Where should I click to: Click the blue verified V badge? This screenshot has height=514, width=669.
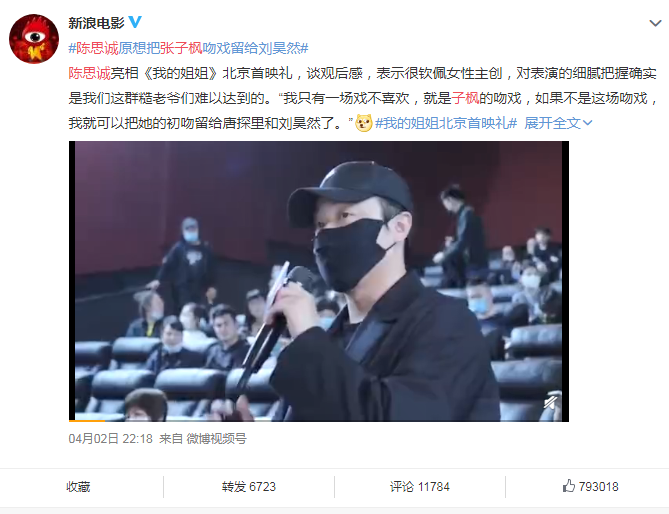135,22
